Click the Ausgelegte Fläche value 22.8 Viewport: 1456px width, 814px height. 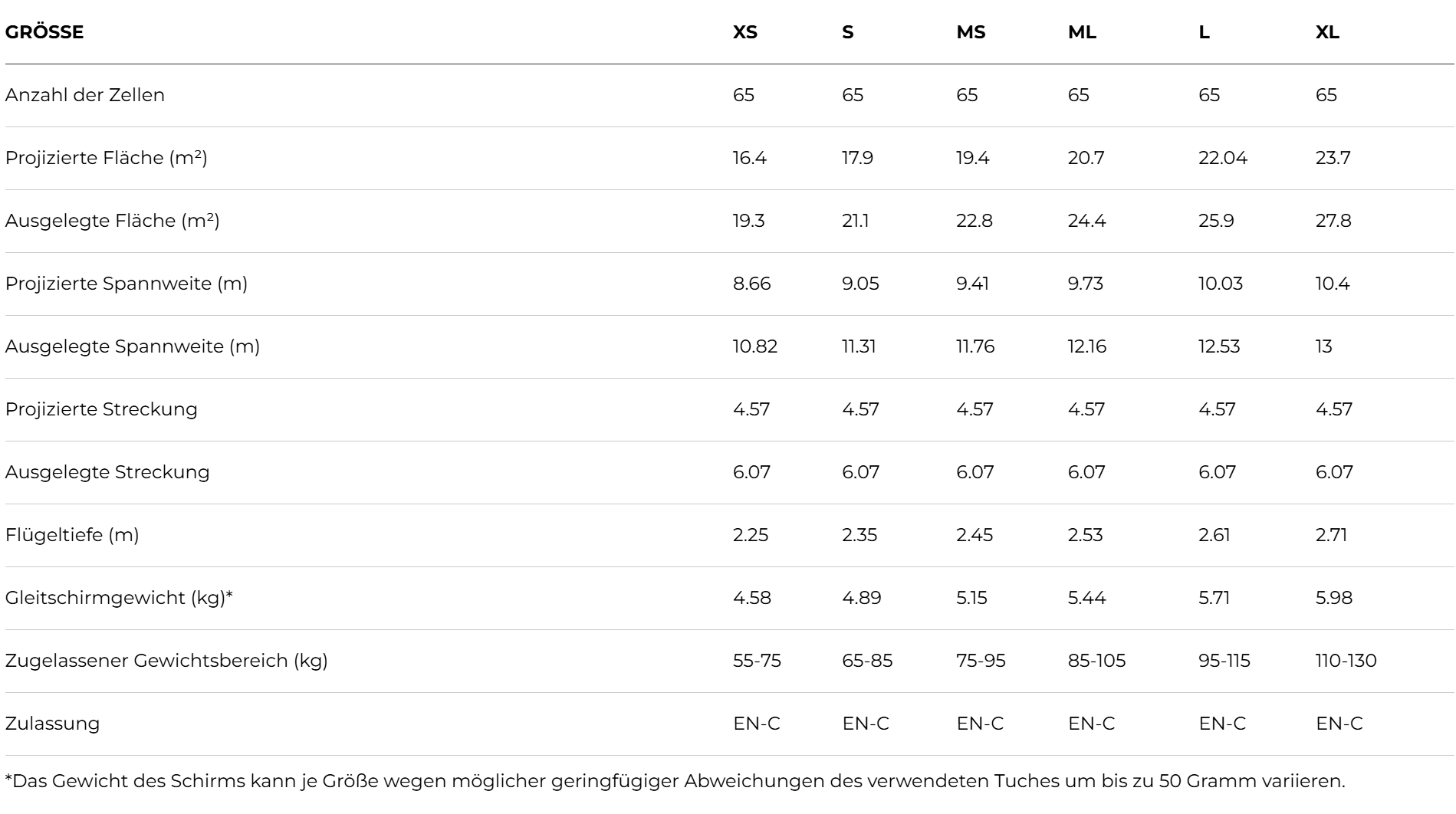click(x=974, y=221)
